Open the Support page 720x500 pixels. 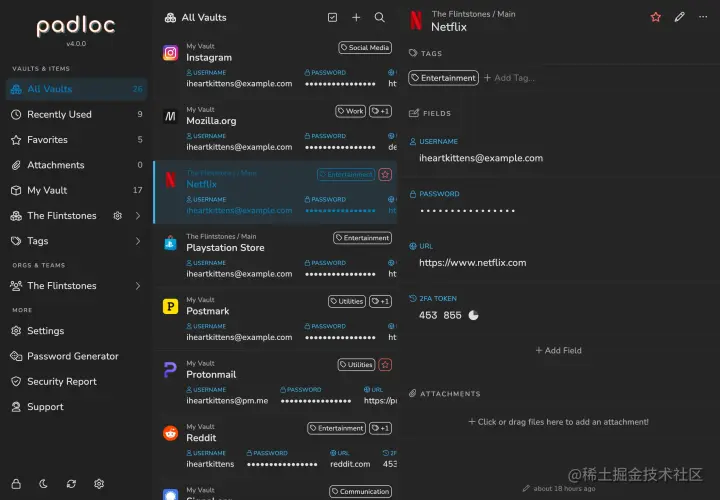pos(76,407)
